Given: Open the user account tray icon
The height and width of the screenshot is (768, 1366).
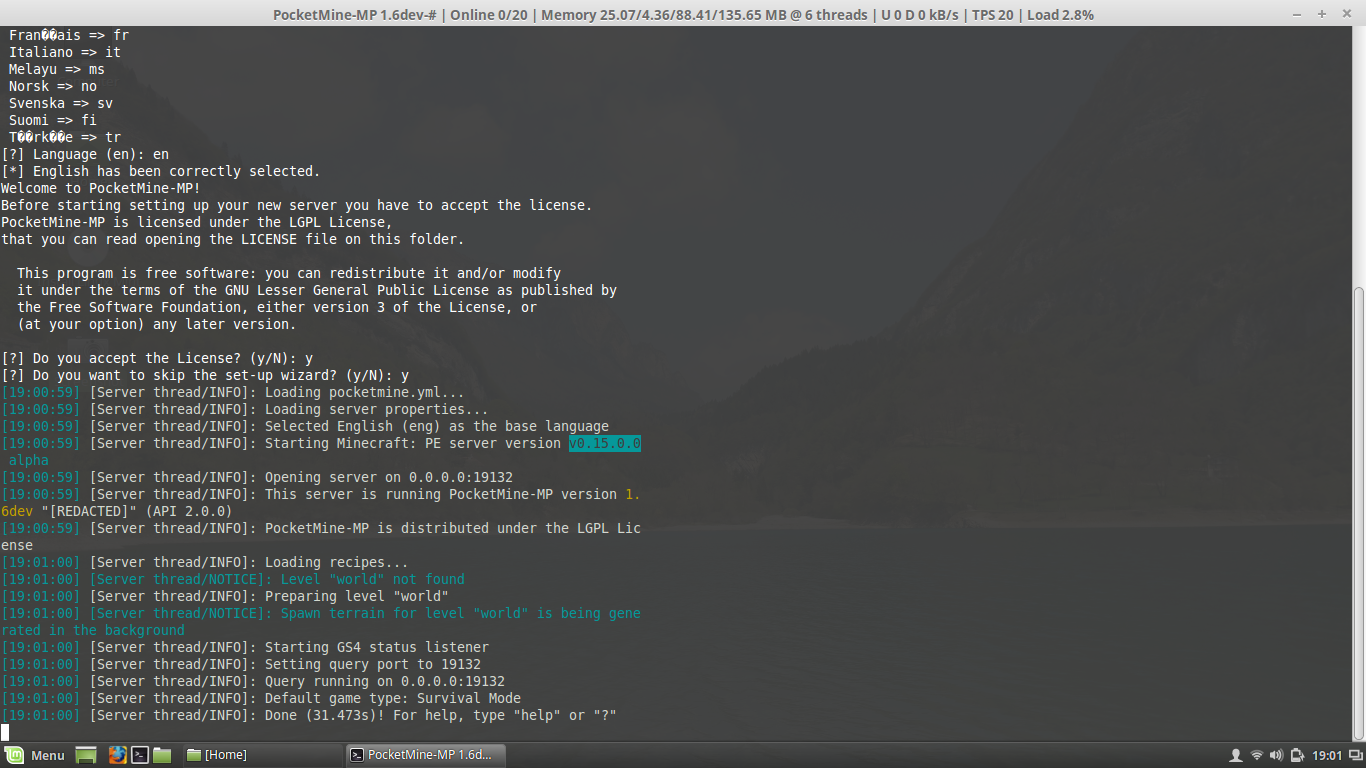Looking at the screenshot, I should click(x=1236, y=755).
